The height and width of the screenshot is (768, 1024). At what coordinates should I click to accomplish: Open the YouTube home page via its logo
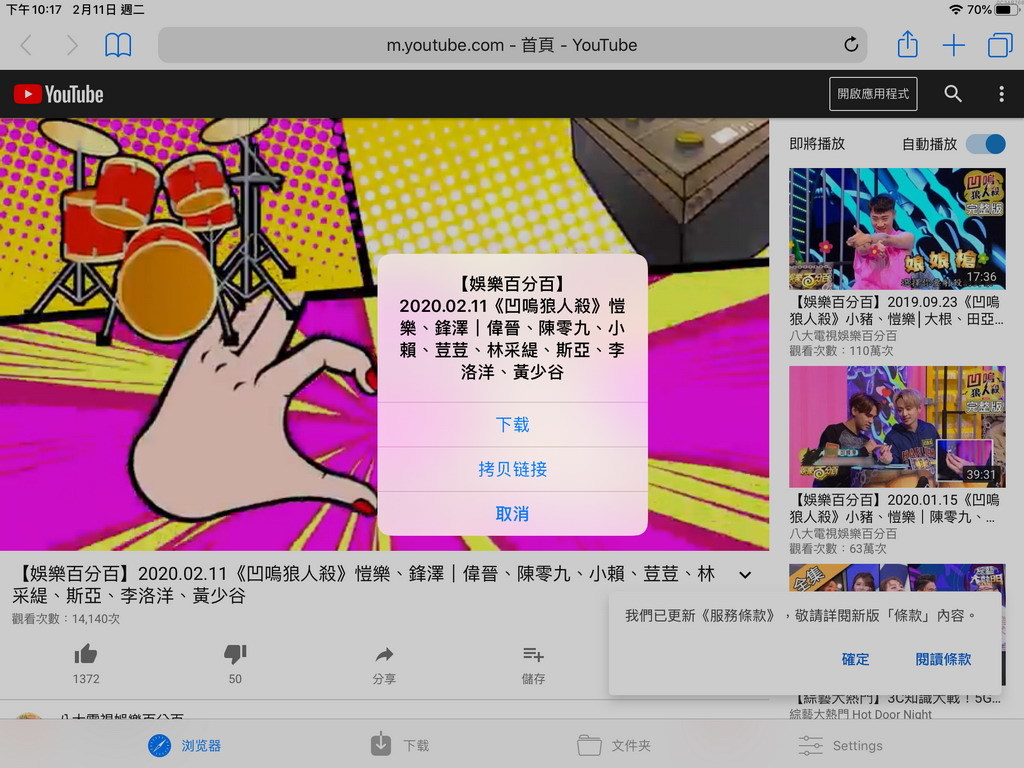[x=57, y=94]
